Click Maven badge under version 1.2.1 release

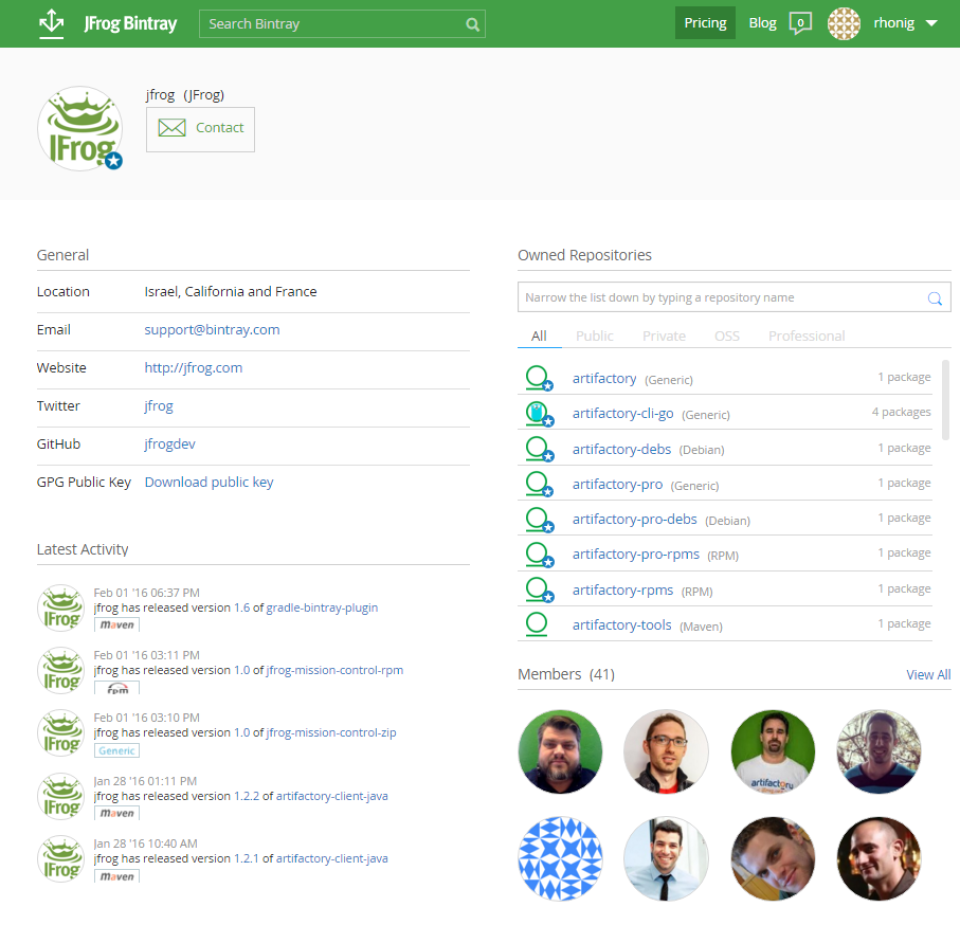(x=117, y=876)
